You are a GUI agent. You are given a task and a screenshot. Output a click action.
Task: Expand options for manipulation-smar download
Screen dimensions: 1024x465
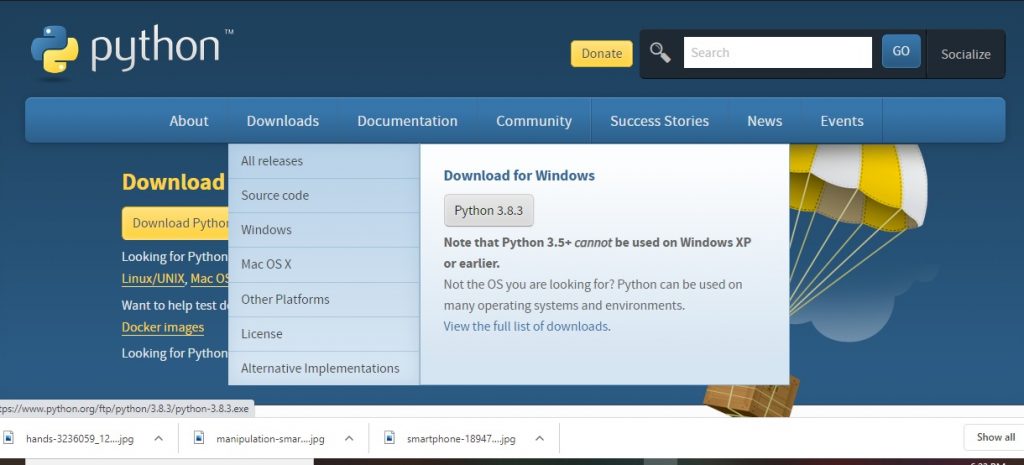tap(349, 438)
